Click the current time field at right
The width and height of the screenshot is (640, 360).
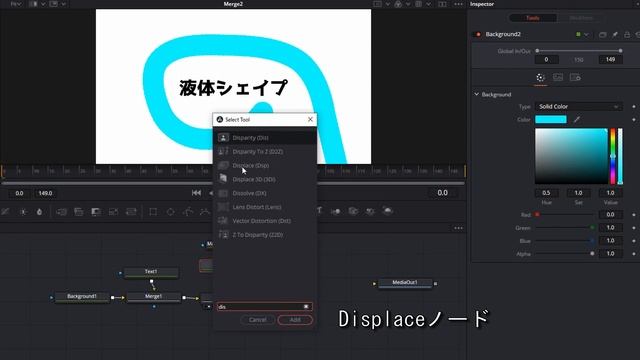coord(442,193)
